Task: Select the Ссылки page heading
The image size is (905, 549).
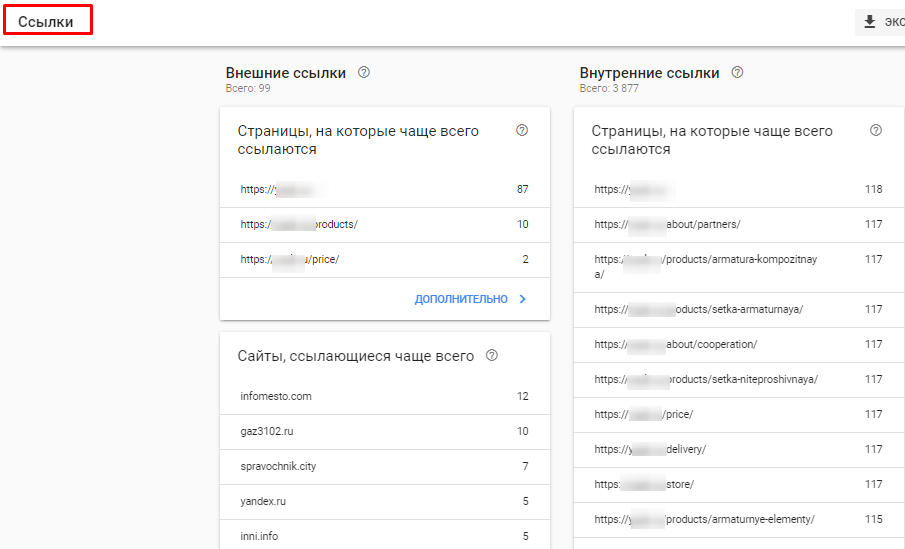Action: [46, 21]
